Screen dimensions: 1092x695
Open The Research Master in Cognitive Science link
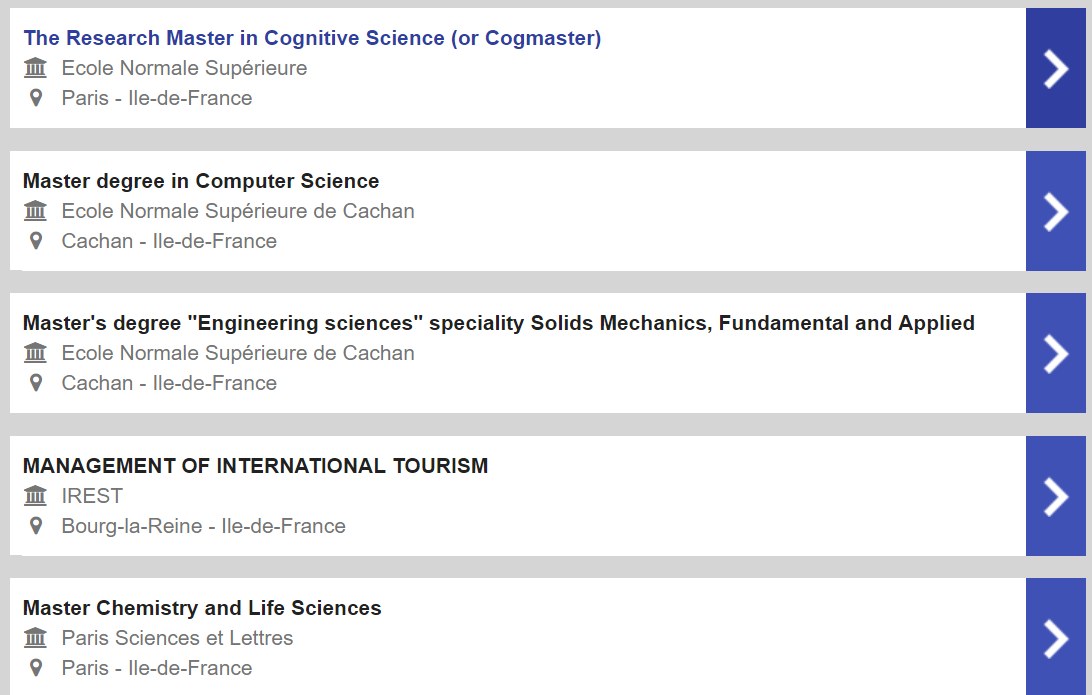point(312,38)
